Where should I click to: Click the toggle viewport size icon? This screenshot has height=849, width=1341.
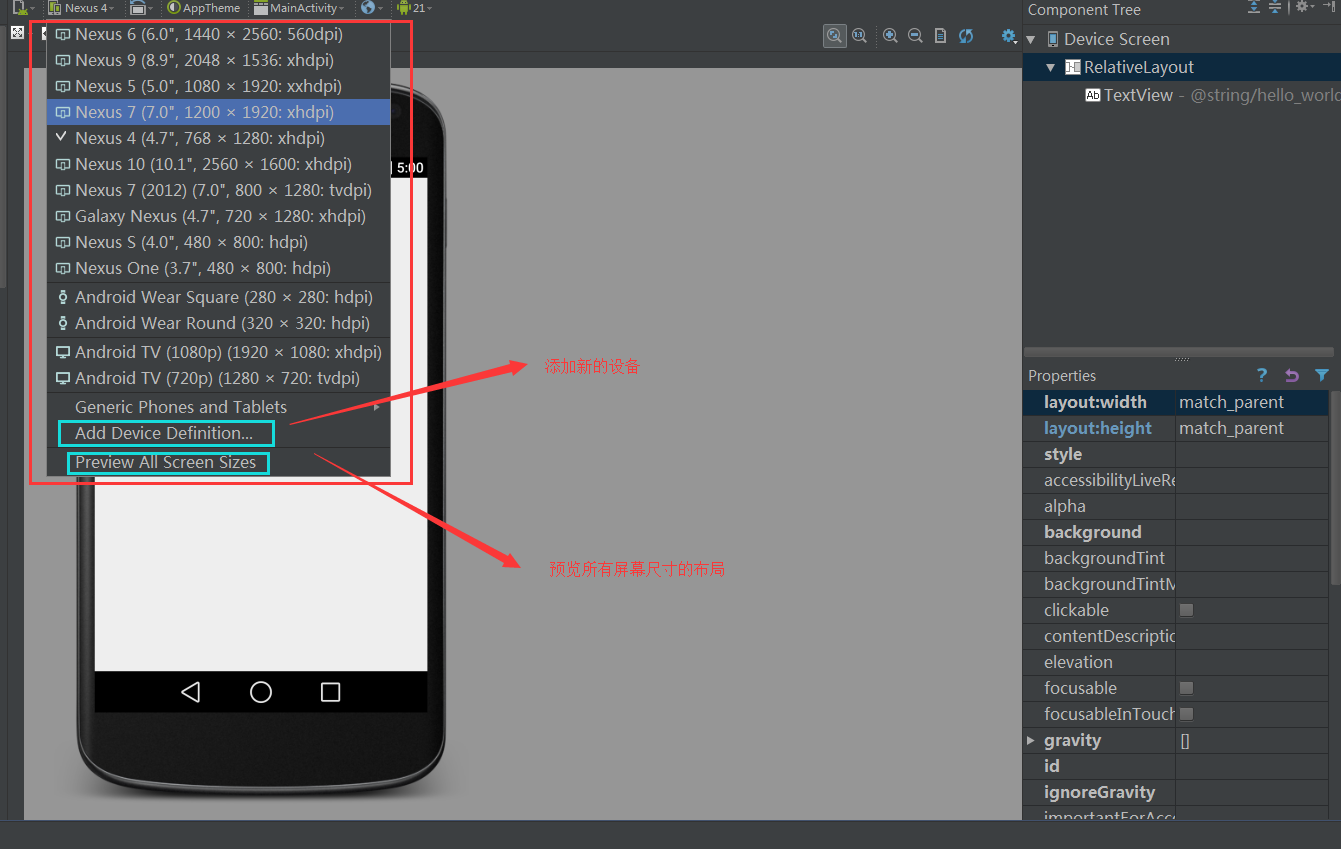point(17,33)
